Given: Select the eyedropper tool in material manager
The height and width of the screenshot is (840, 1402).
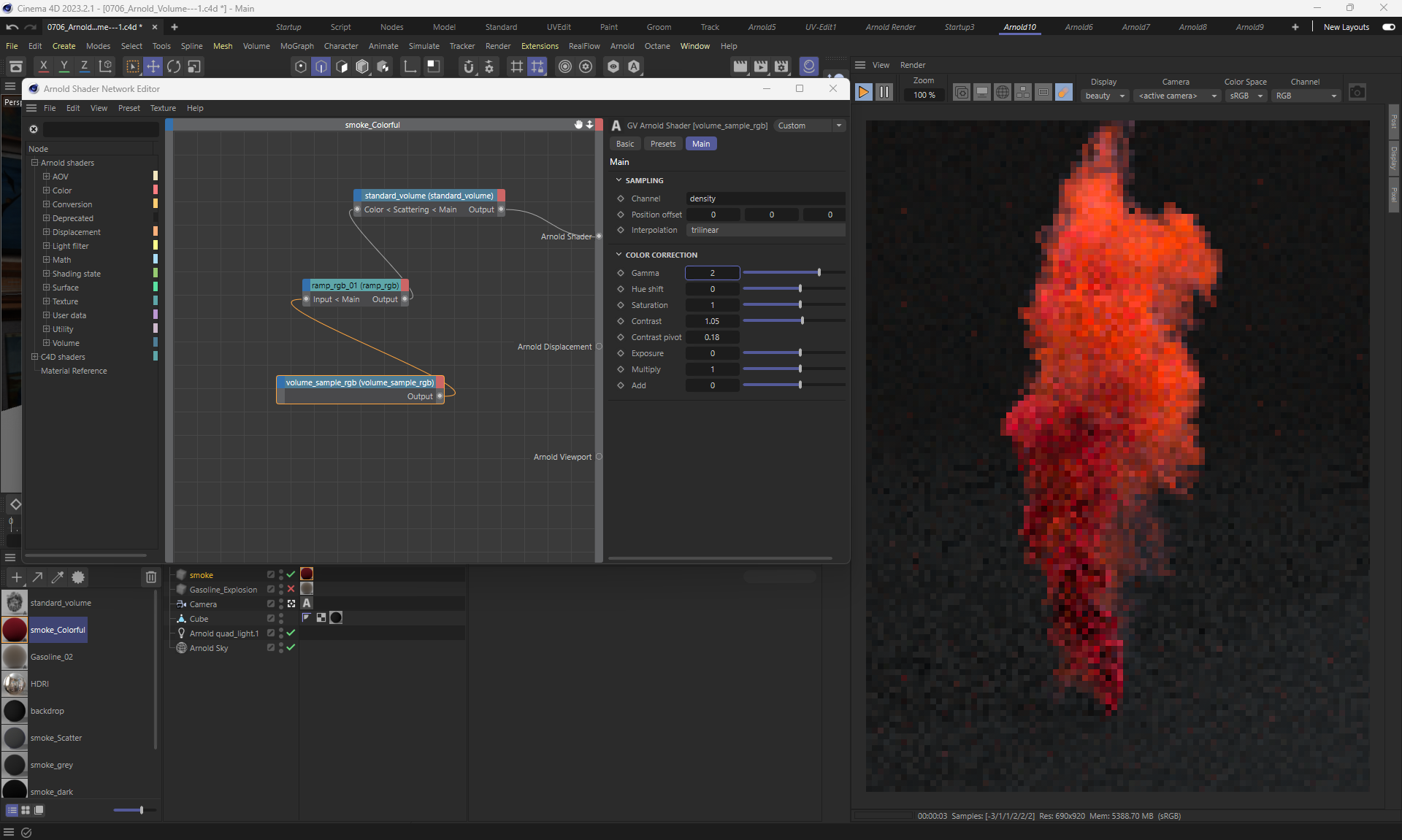Looking at the screenshot, I should [x=58, y=577].
